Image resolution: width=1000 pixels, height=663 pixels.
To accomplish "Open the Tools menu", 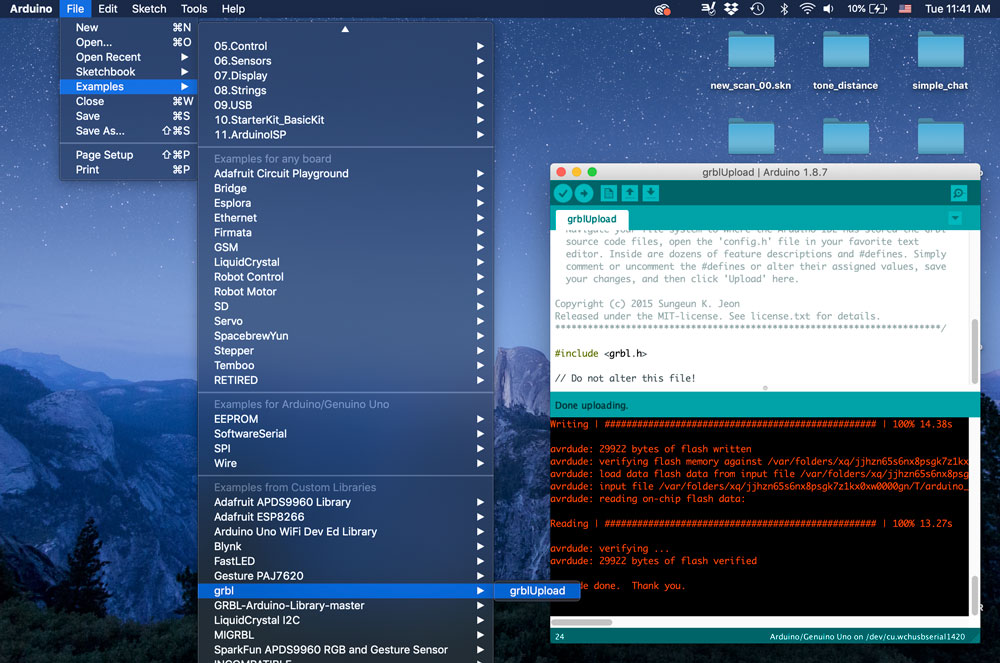I will 194,9.
